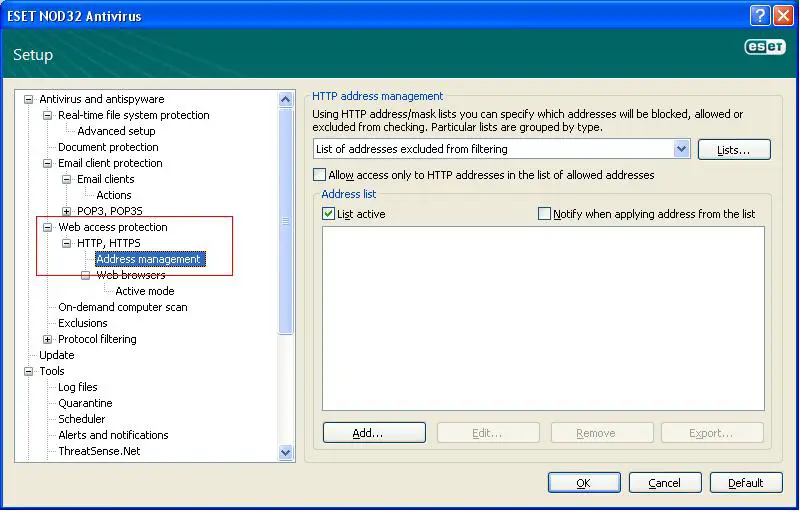Select Active mode tree item
Screen dimensions: 800x513
tap(145, 291)
